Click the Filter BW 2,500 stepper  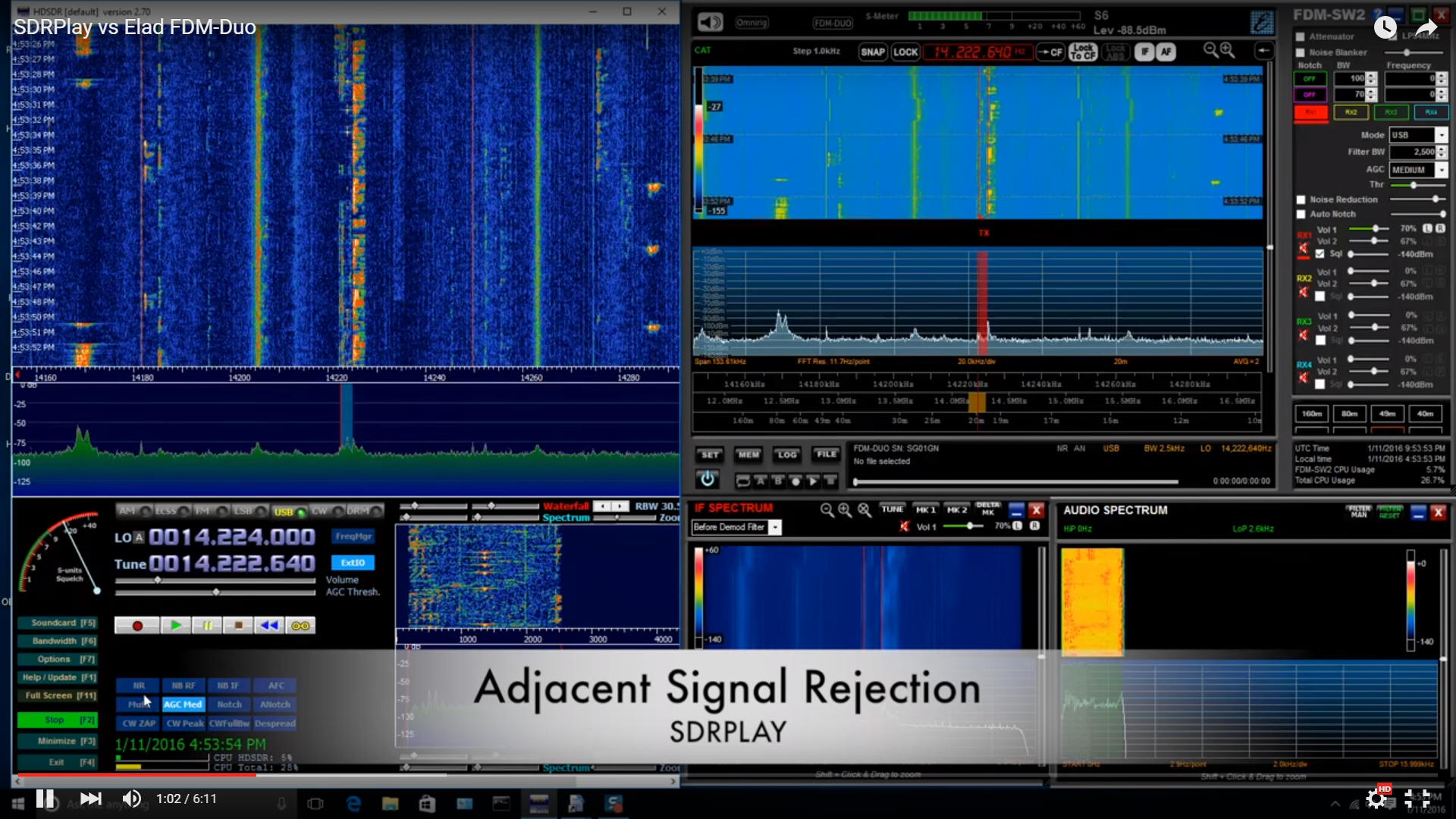point(1442,152)
